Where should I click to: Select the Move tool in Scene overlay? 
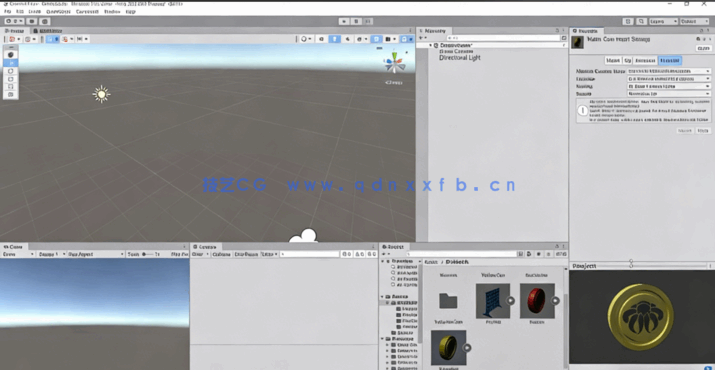pos(10,63)
